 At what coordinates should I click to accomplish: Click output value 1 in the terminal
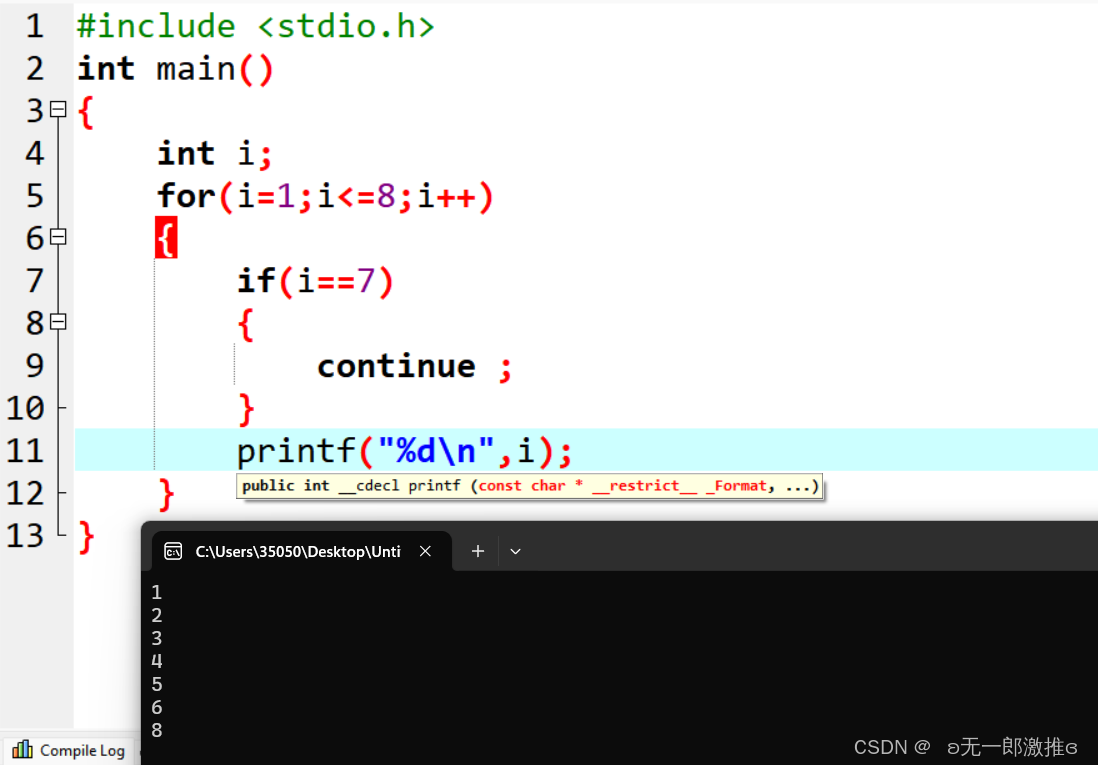coord(157,593)
